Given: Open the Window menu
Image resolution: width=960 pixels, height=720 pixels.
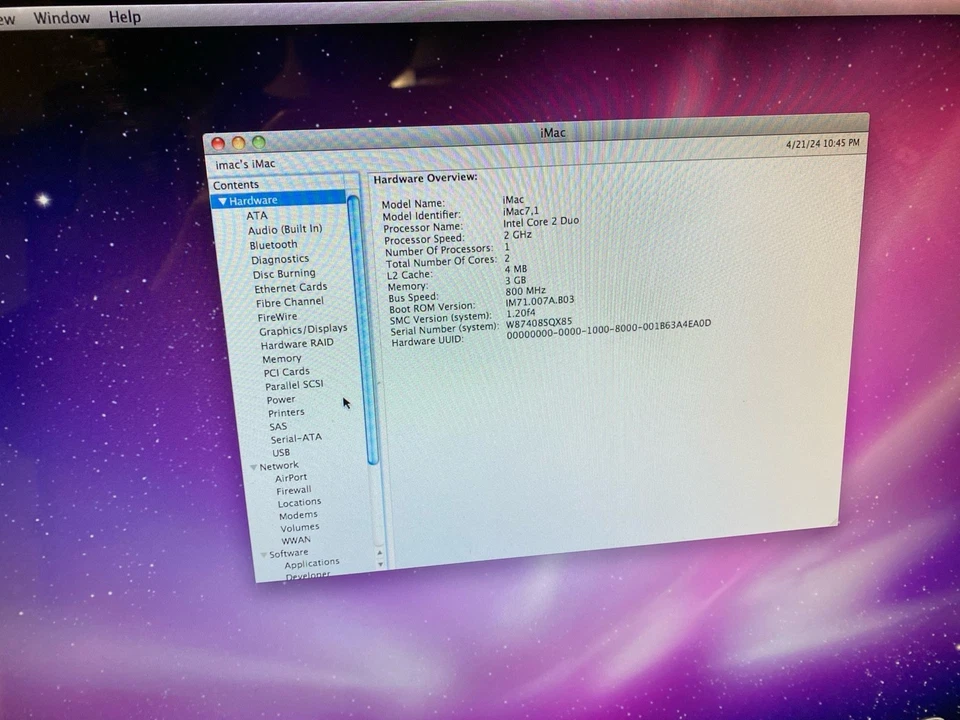Looking at the screenshot, I should [x=61, y=16].
